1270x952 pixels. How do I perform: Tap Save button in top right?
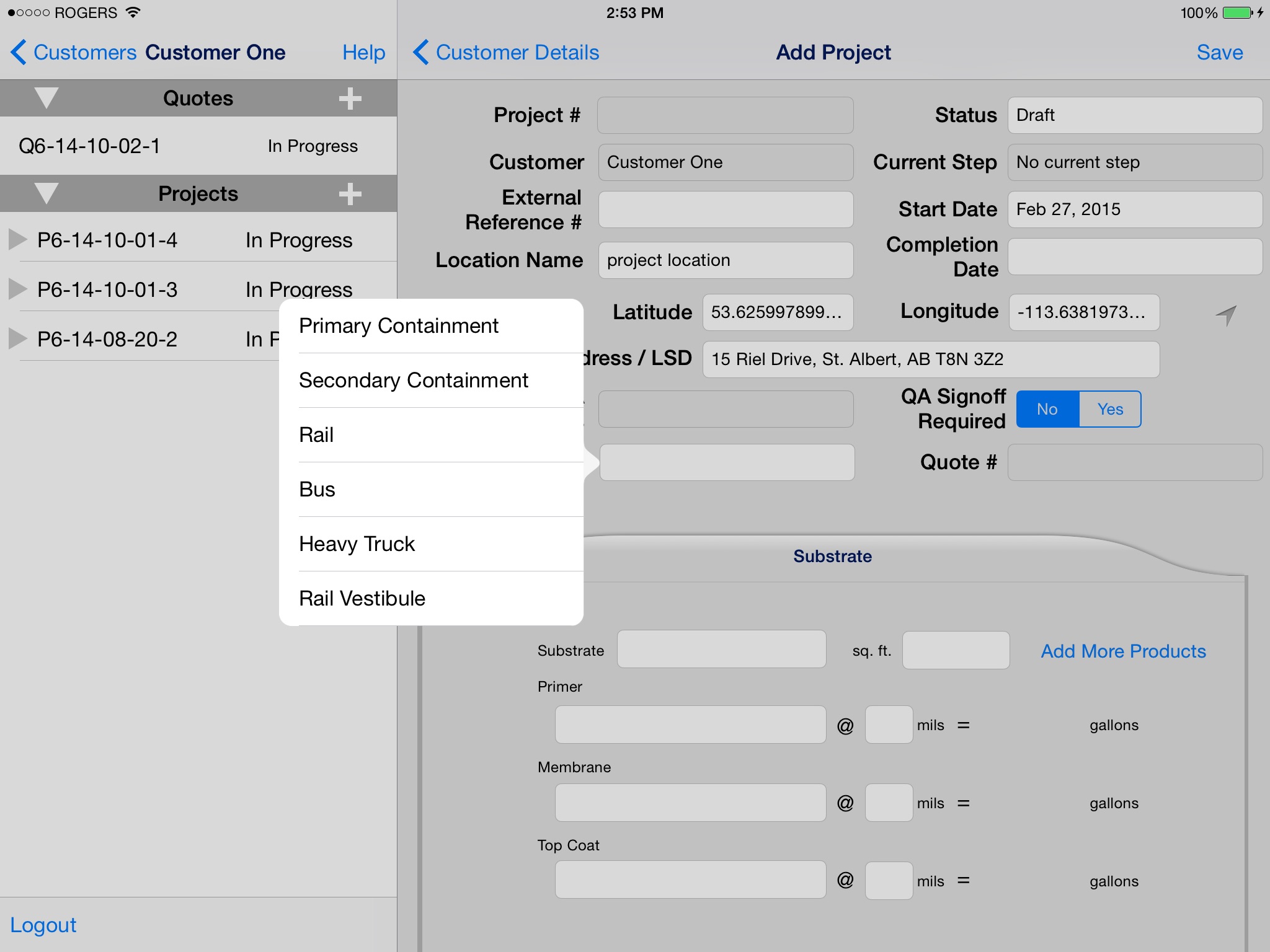pos(1221,52)
